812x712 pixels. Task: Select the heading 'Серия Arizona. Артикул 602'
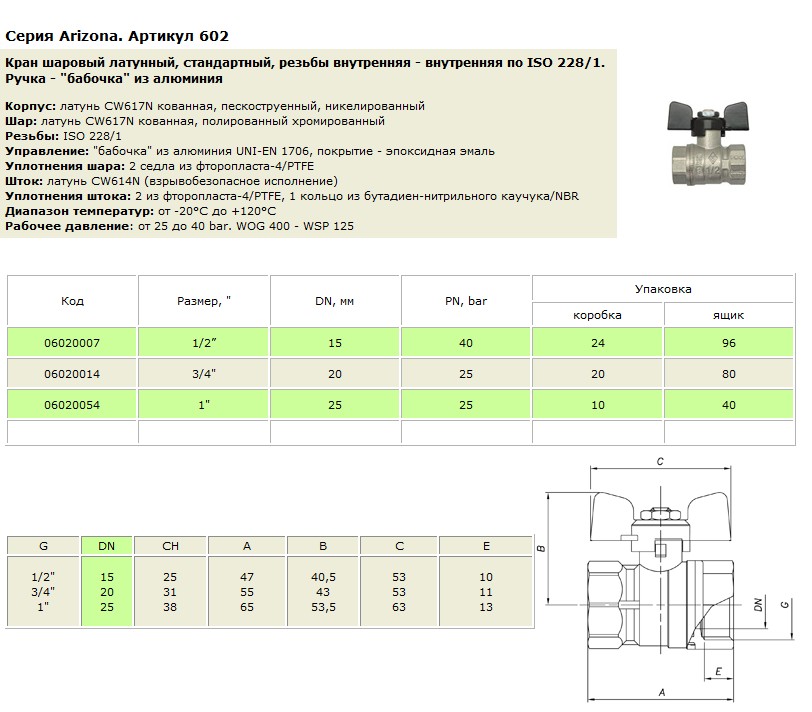click(117, 37)
